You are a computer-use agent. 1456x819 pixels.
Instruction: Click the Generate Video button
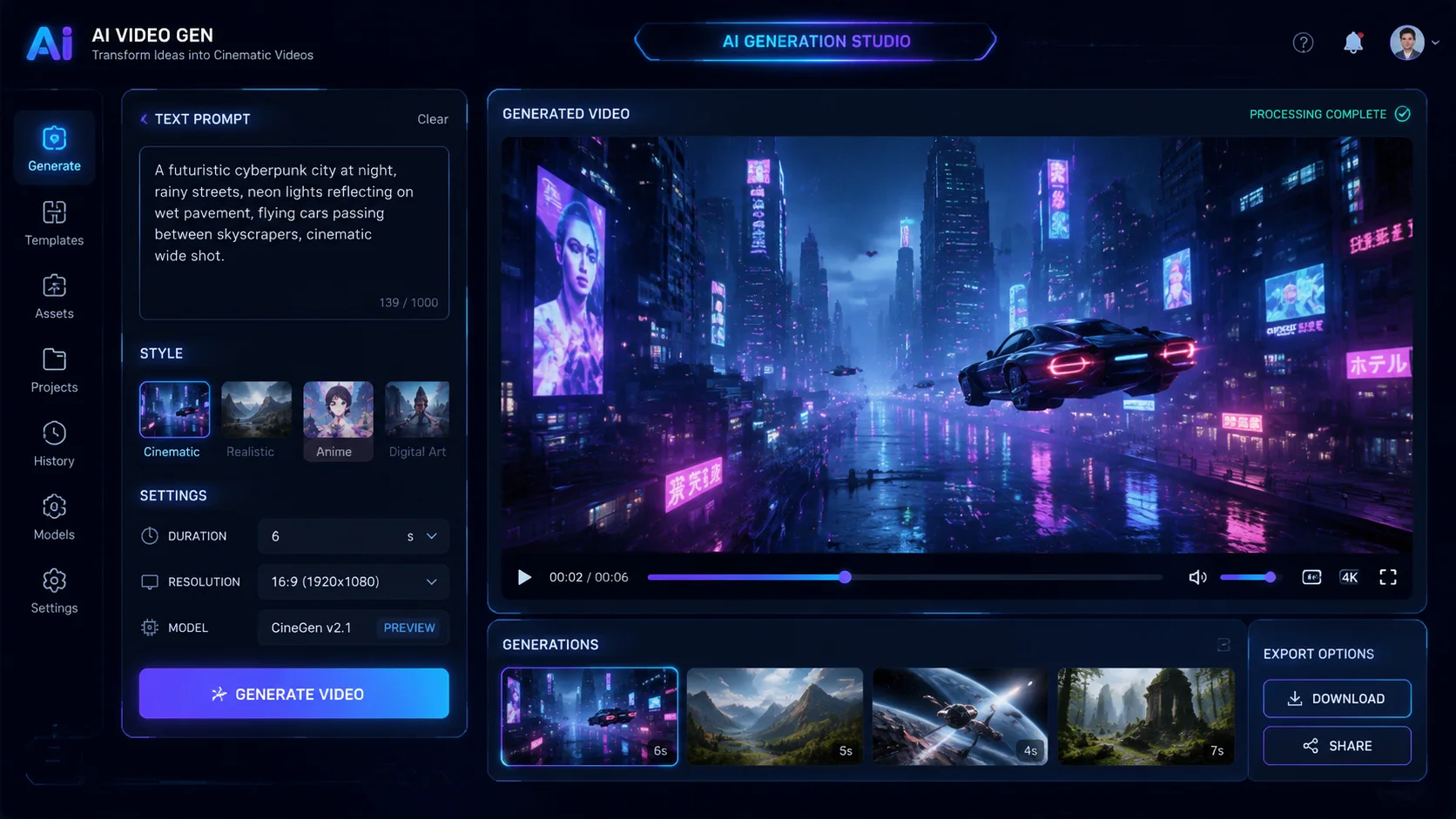[x=294, y=694]
